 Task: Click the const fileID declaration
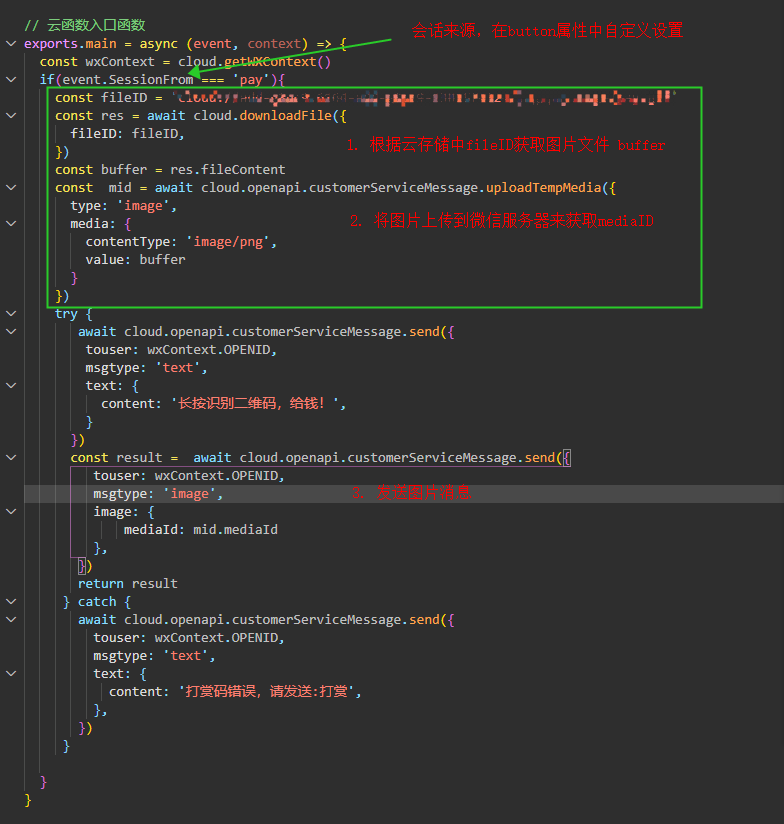pos(109,98)
